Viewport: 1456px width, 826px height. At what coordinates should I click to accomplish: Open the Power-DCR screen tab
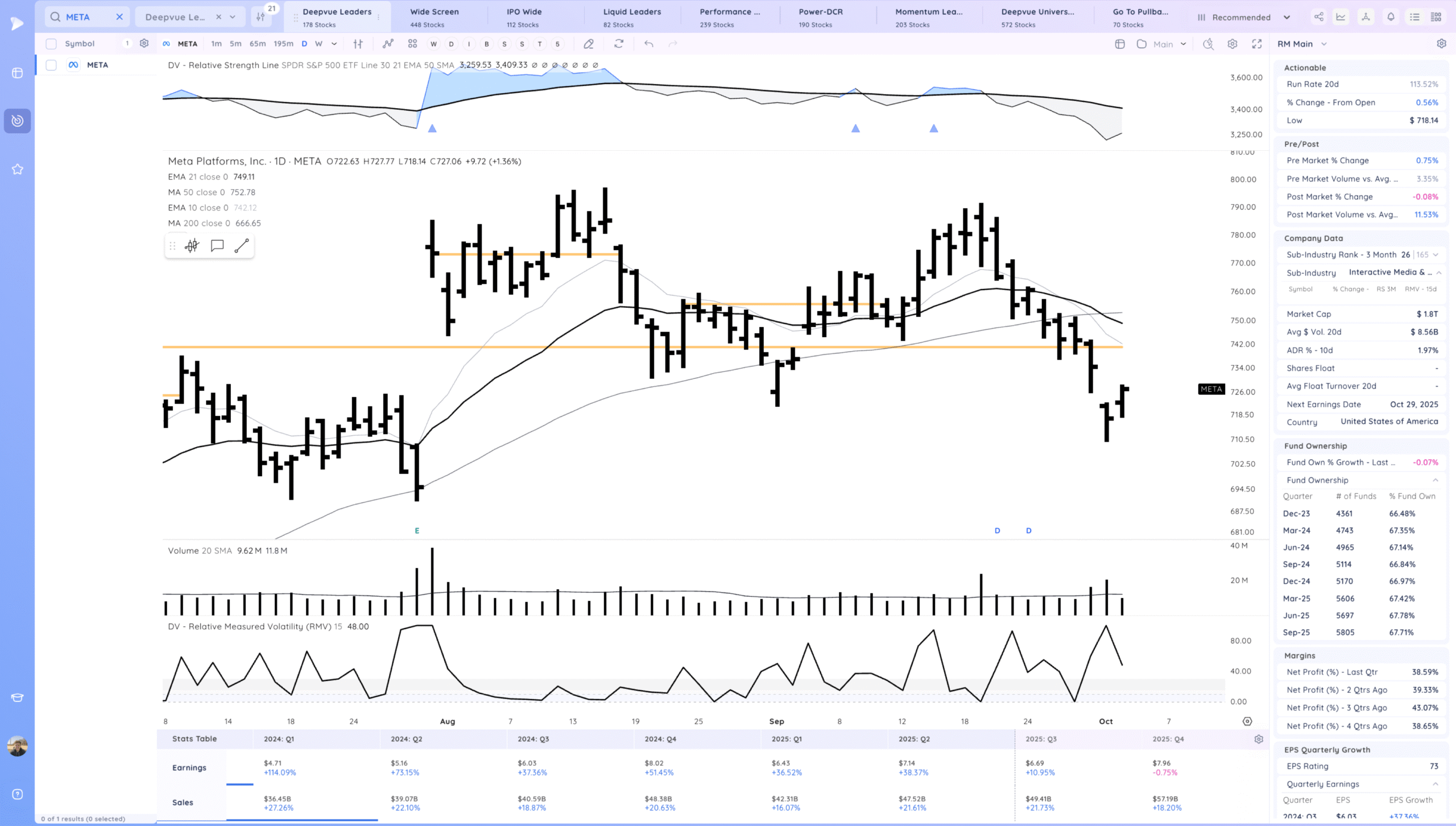click(x=821, y=17)
